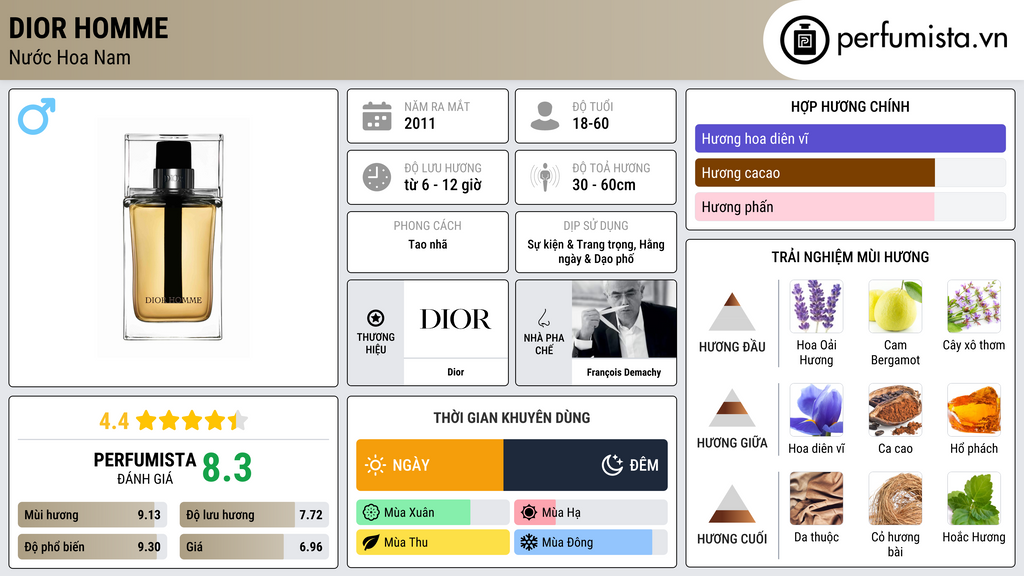Click the Hương đầu pyramid icon
Viewport: 1024px width, 576px height.
click(732, 312)
